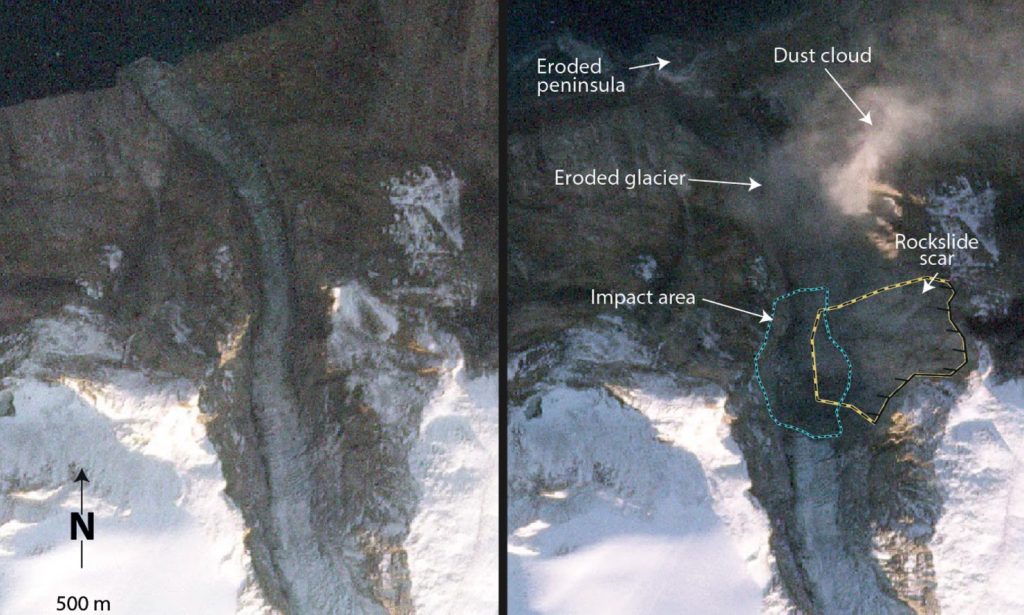This screenshot has width=1024, height=615.
Task: Select the Eroded glacier text label
Action: (x=620, y=178)
